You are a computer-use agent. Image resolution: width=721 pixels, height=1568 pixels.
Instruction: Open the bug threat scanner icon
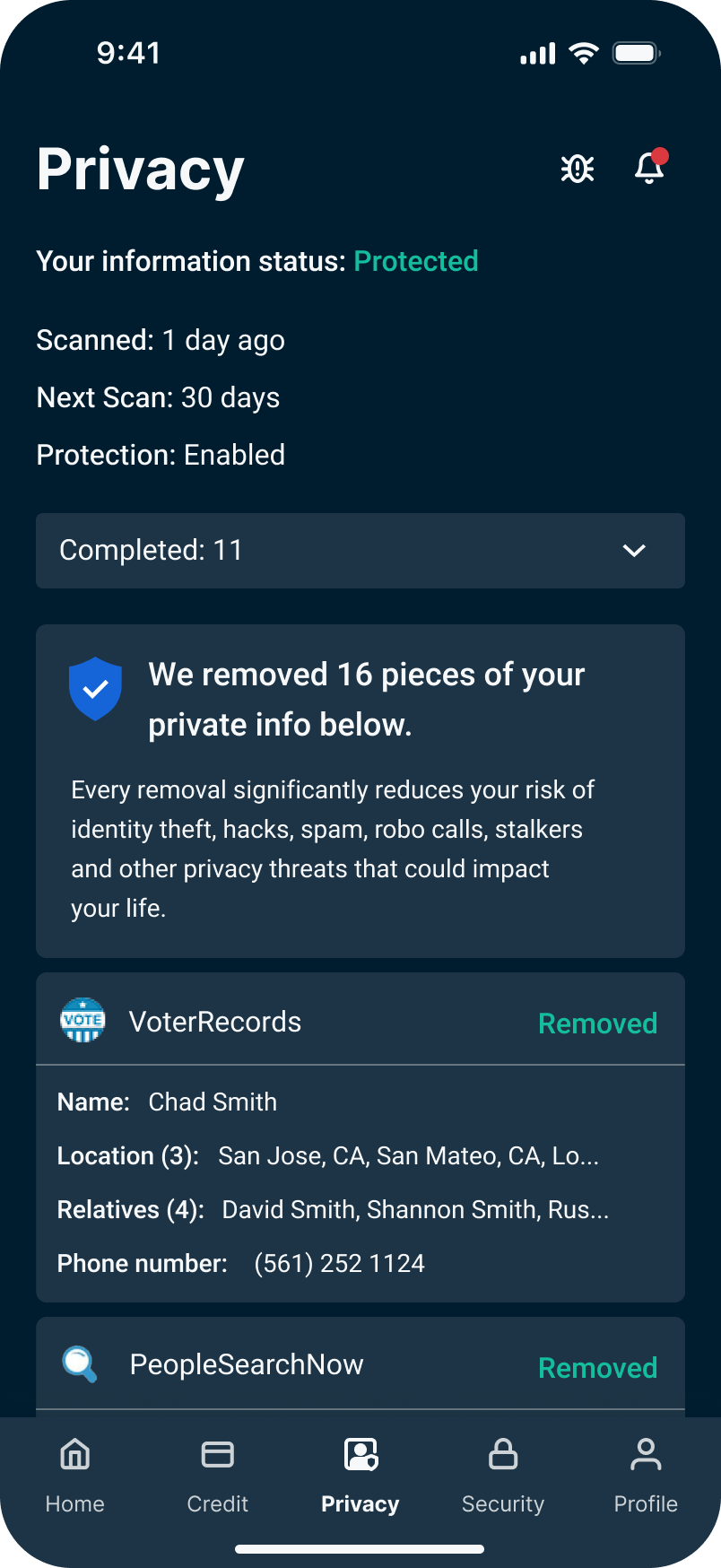[578, 169]
